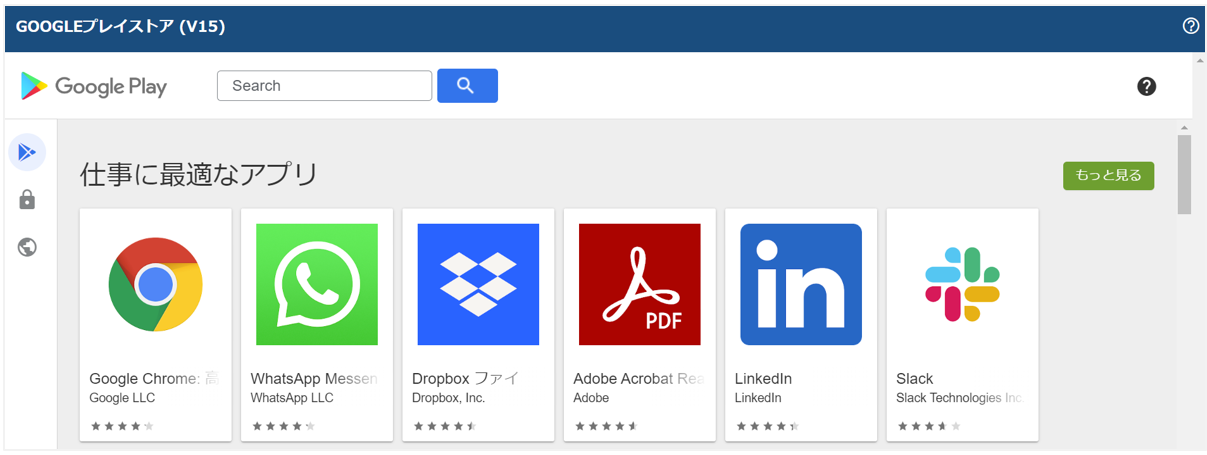Open the Slack app icon
1207x455 pixels.
[x=962, y=285]
